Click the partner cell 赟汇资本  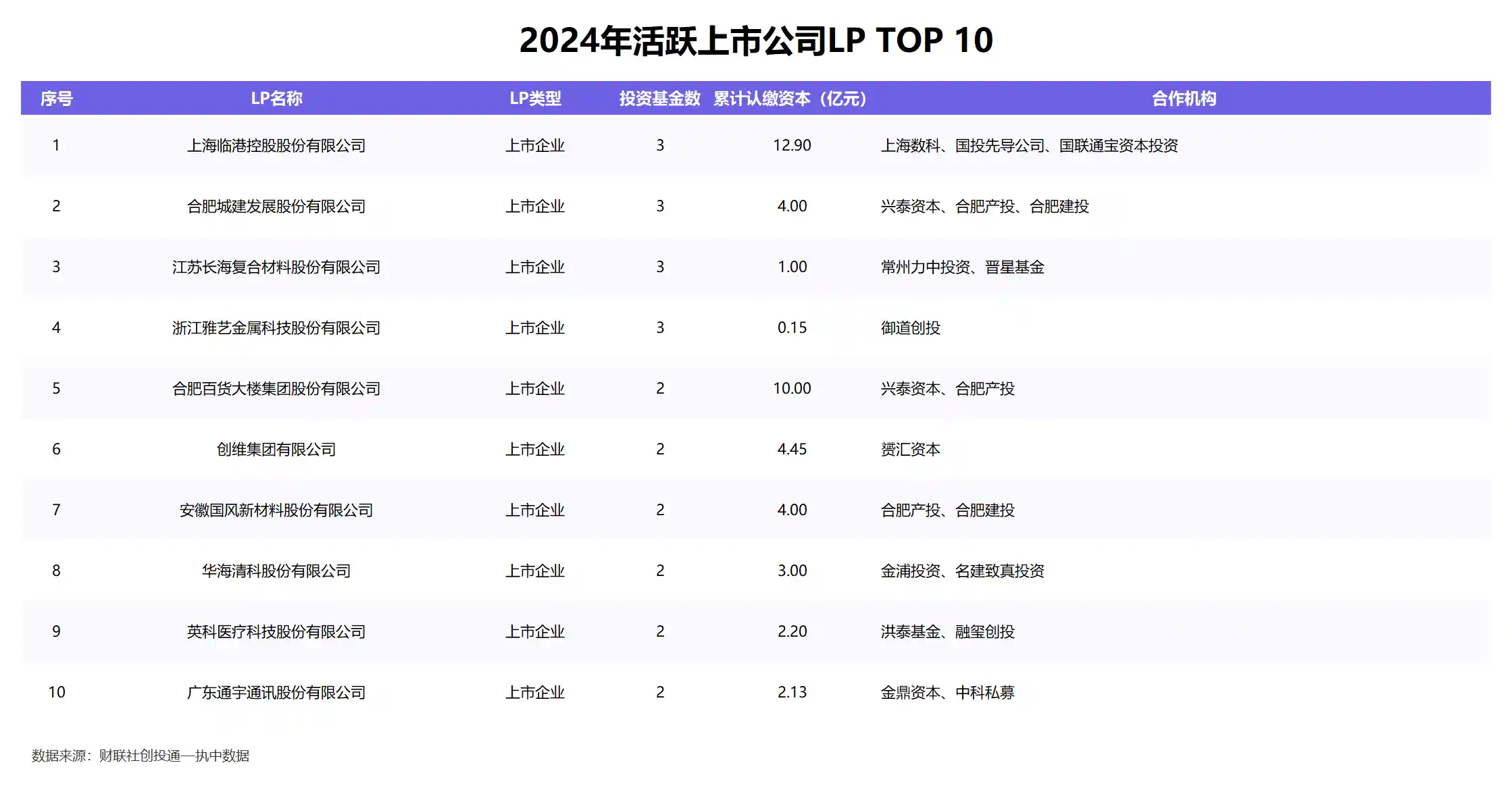coord(910,449)
